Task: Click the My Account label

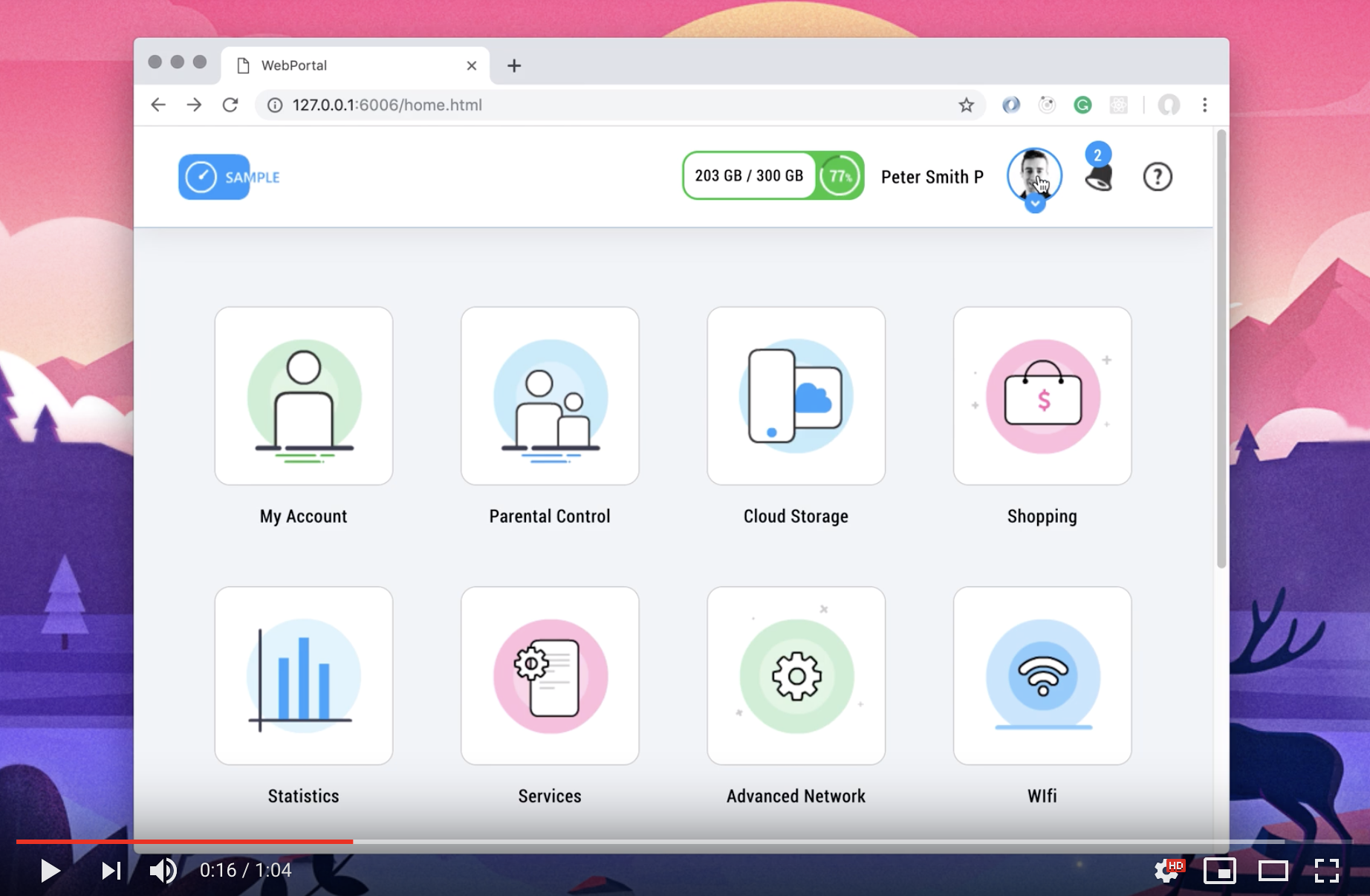Action: [x=304, y=516]
